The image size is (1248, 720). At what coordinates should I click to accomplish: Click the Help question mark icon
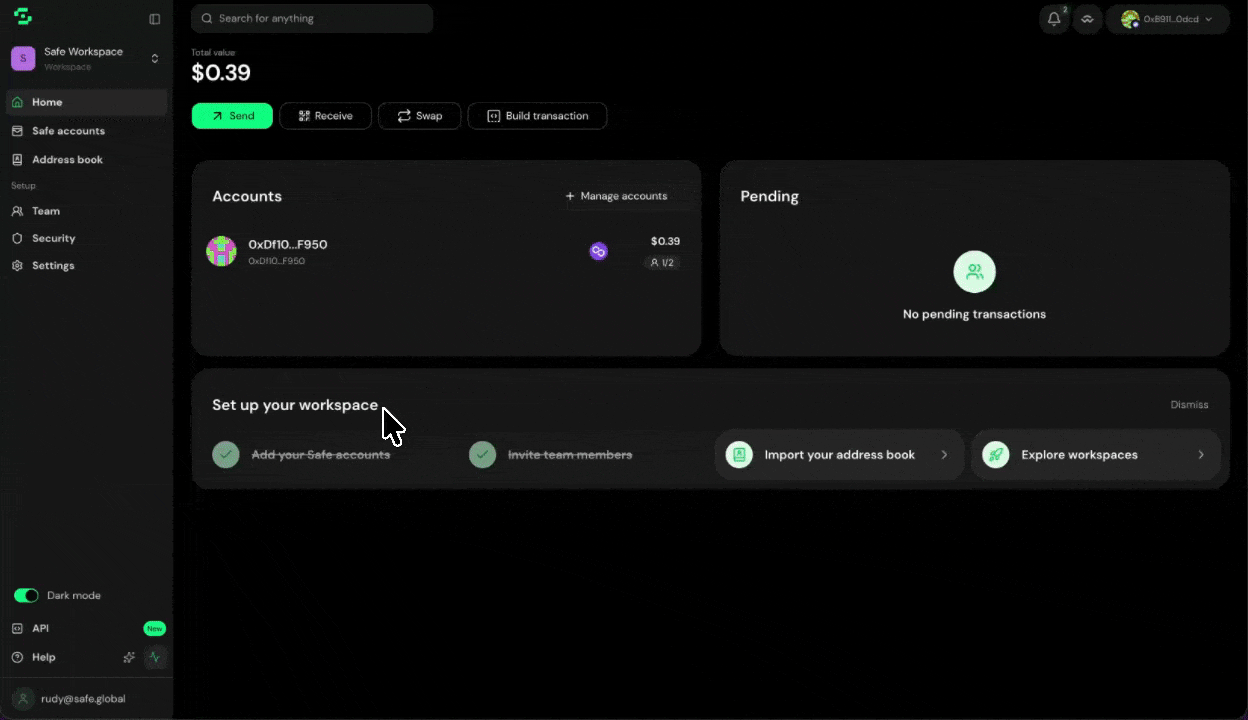(17, 657)
